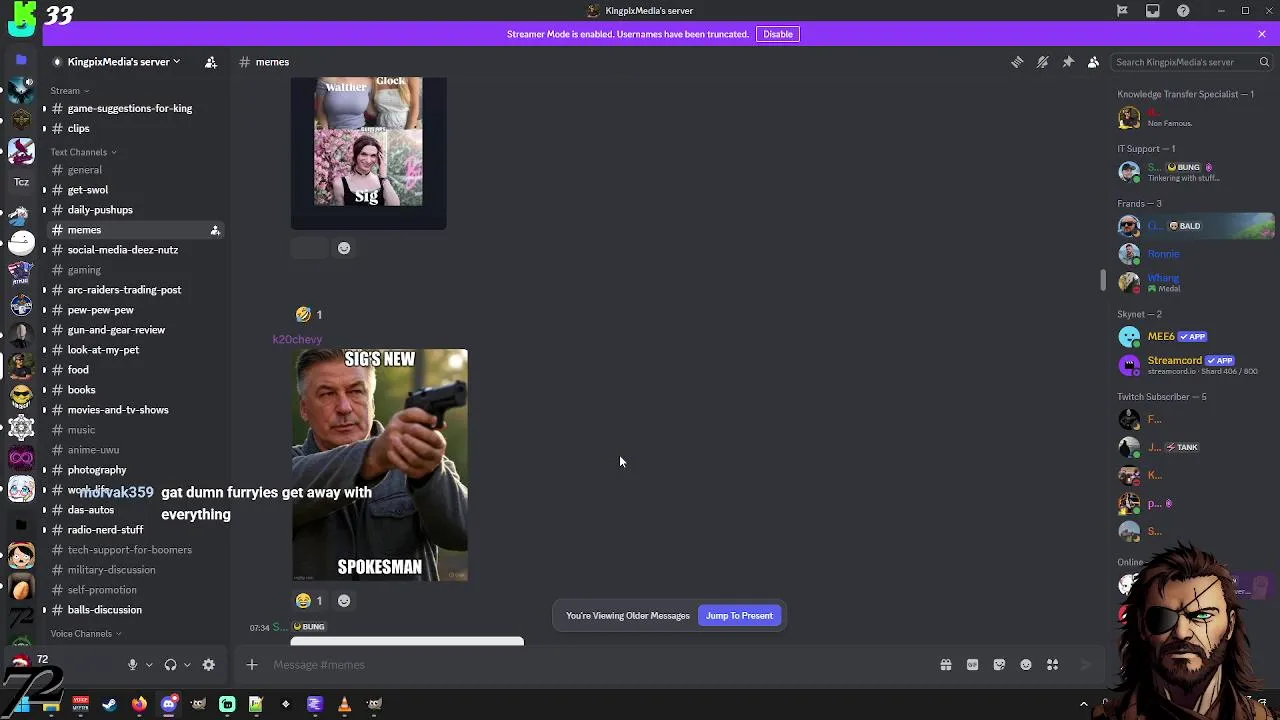Open VLC media player from taskbar
Viewport: 1280px width, 720px height.
point(344,704)
